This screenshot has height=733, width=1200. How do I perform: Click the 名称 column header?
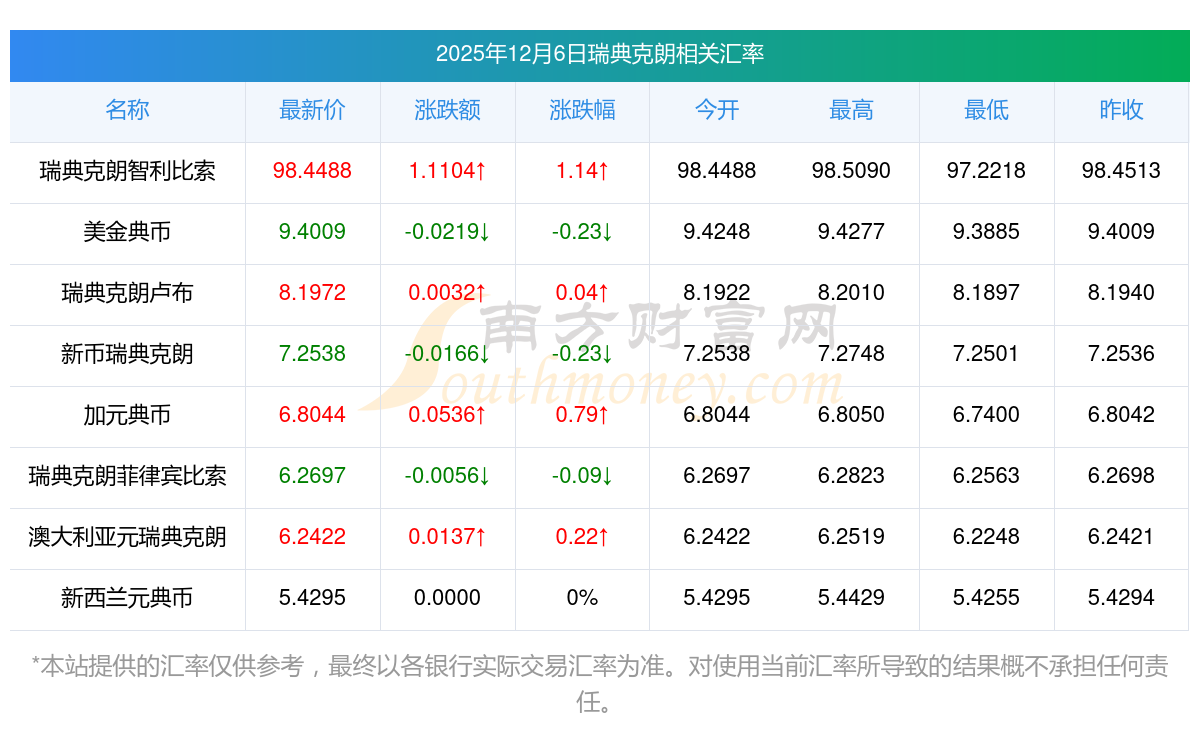pos(127,110)
